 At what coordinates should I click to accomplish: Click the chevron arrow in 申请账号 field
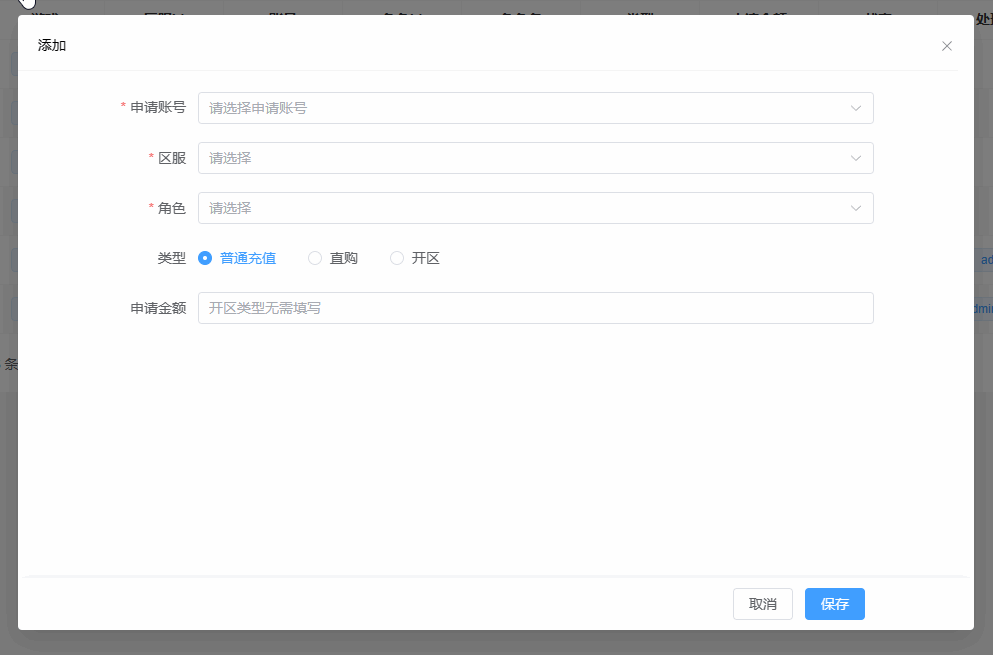click(x=856, y=108)
